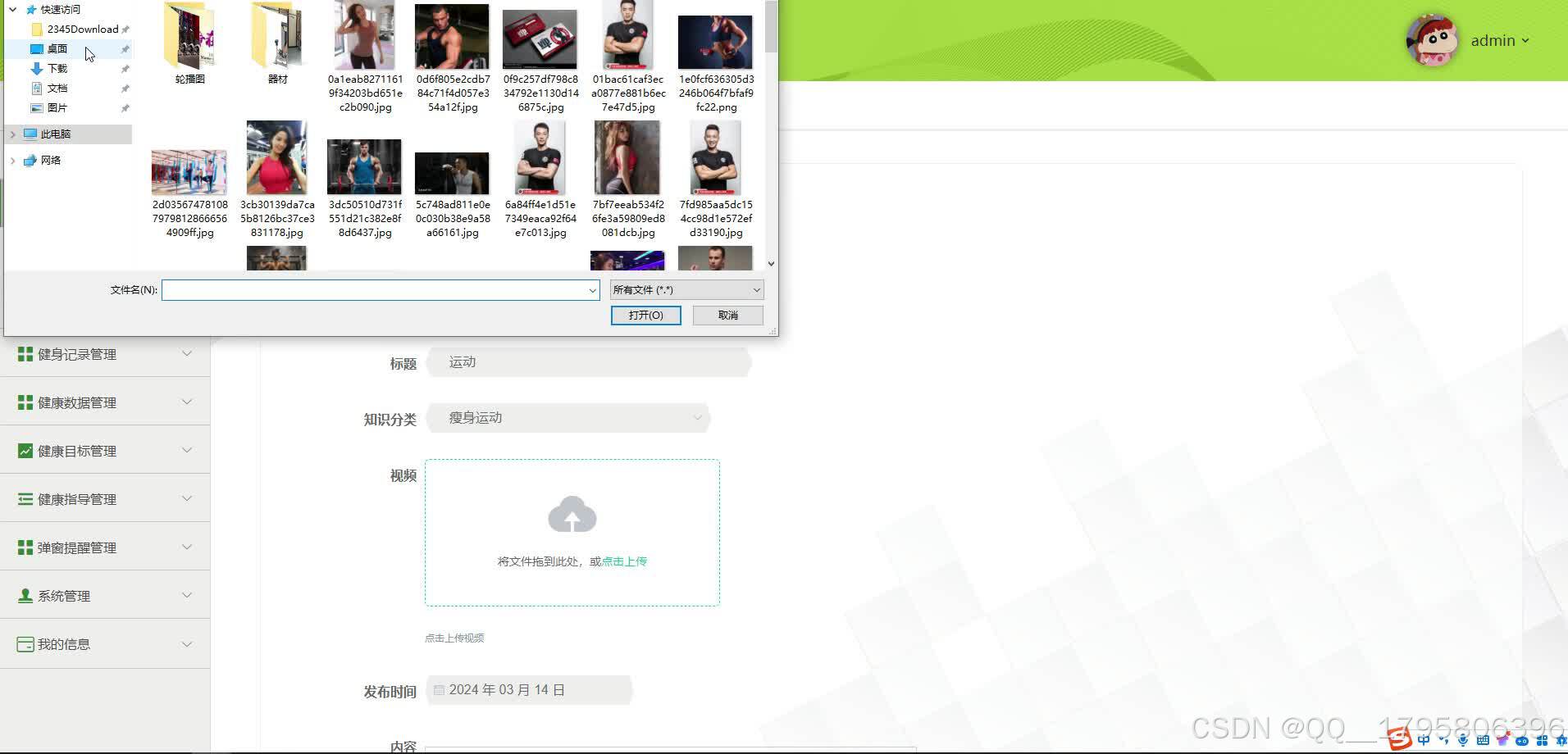Toggle chevron beside 系统管理
This screenshot has width=1568, height=754.
(x=187, y=596)
